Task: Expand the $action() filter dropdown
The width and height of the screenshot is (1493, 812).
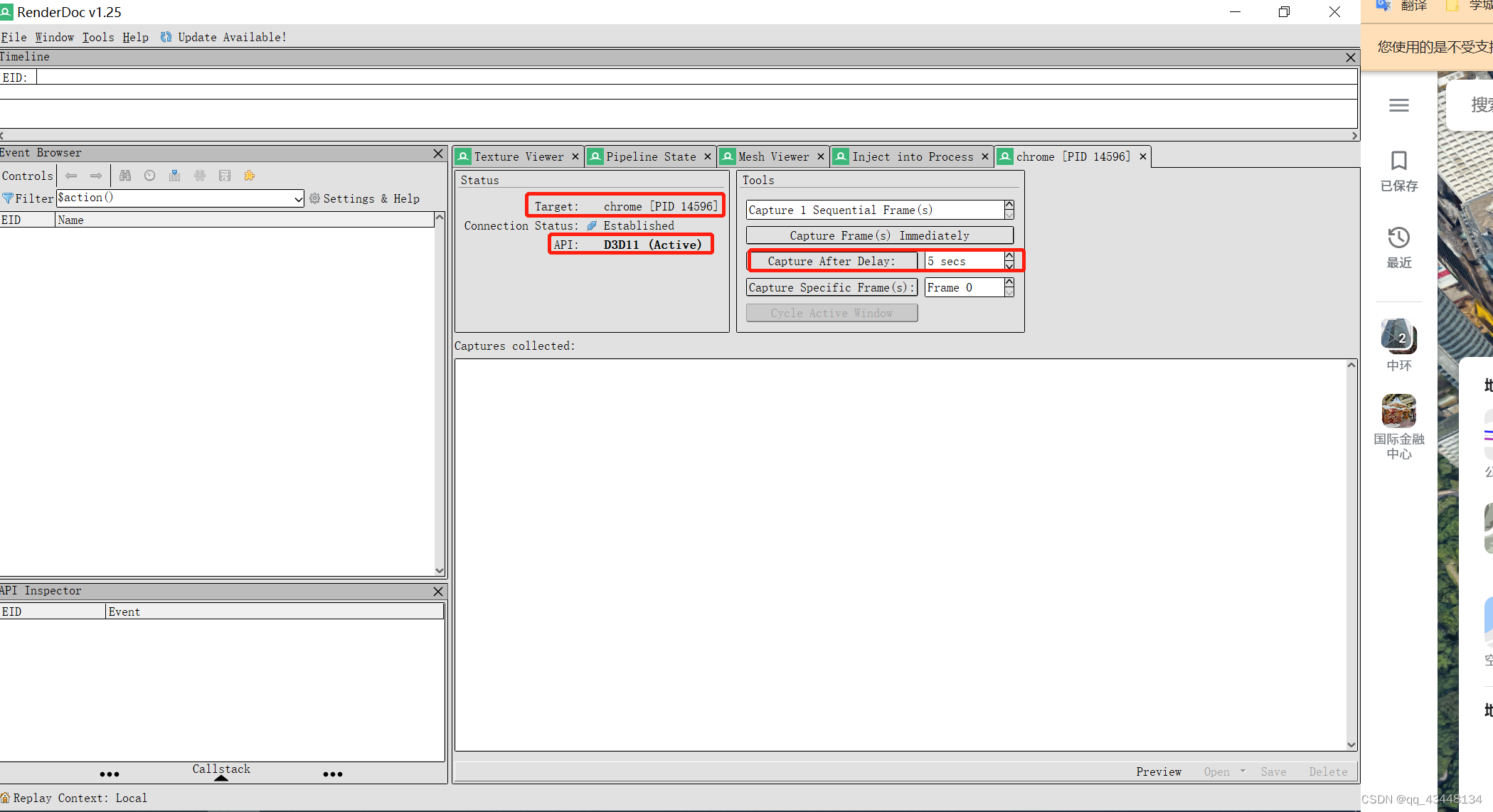Action: [298, 199]
